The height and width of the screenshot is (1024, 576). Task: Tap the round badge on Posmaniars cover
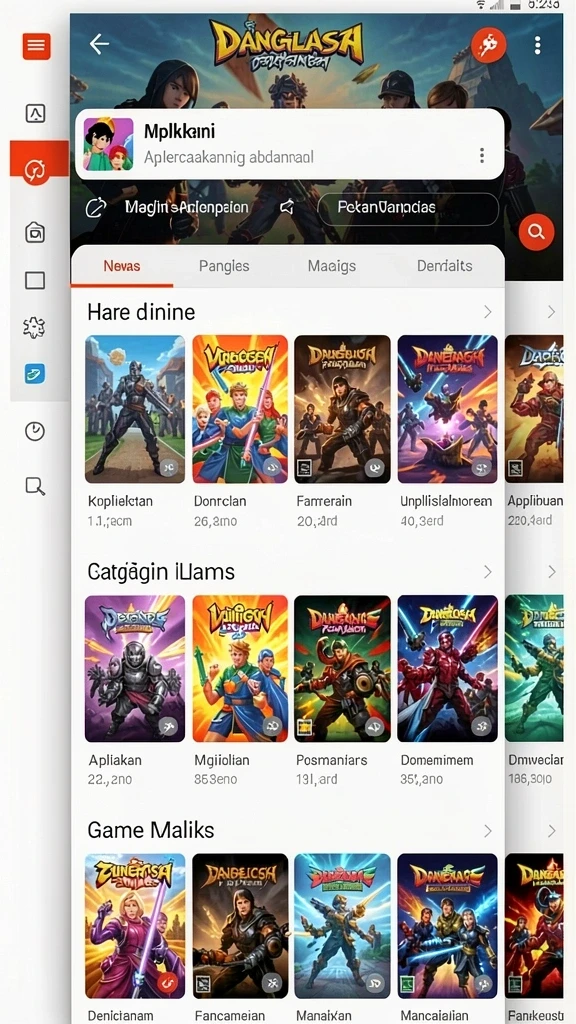coord(374,726)
